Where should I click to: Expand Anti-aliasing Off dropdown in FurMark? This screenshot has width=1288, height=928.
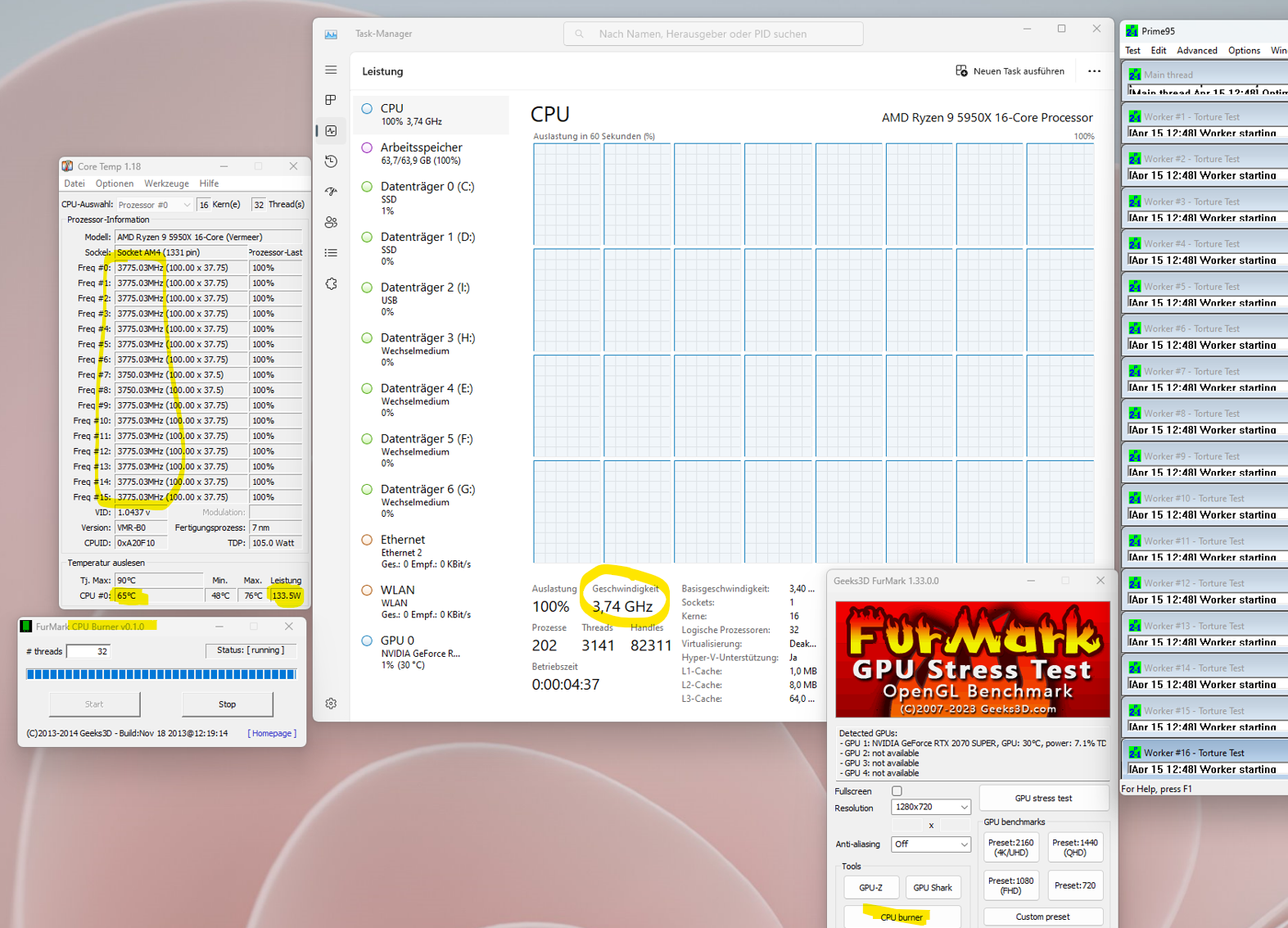coord(930,844)
